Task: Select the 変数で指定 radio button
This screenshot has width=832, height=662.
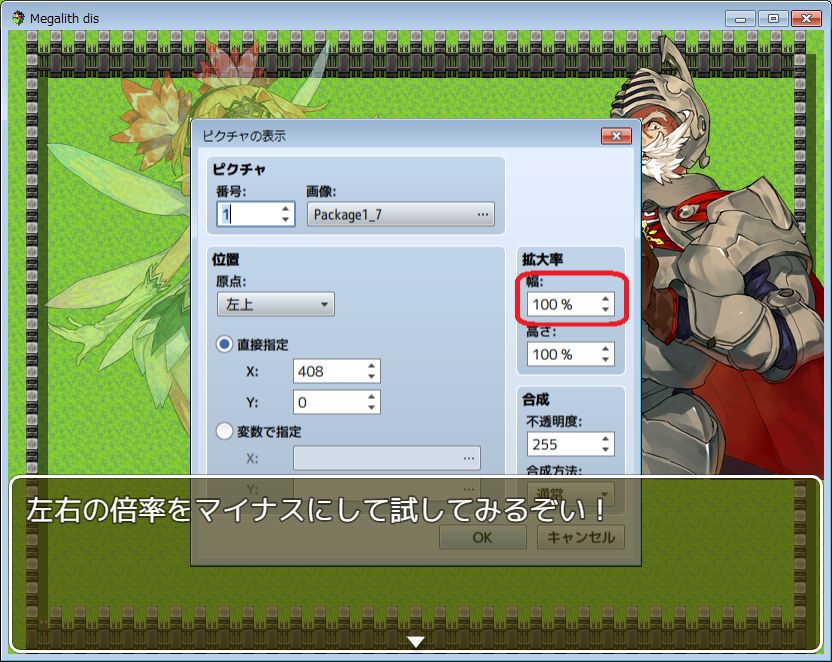Action: pos(224,431)
